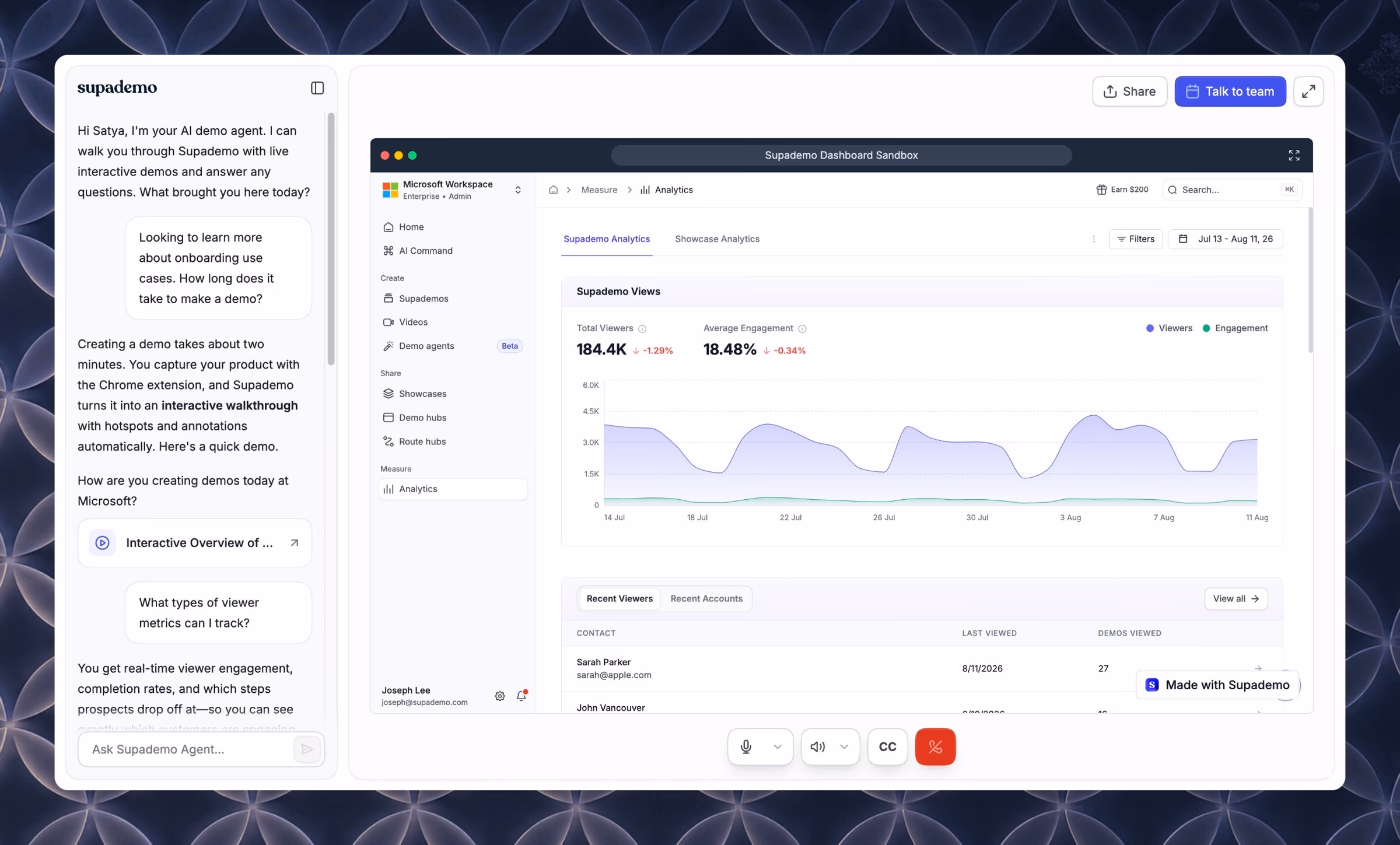Open Showcases in Share section
Viewport: 1400px width, 845px height.
tap(453, 394)
